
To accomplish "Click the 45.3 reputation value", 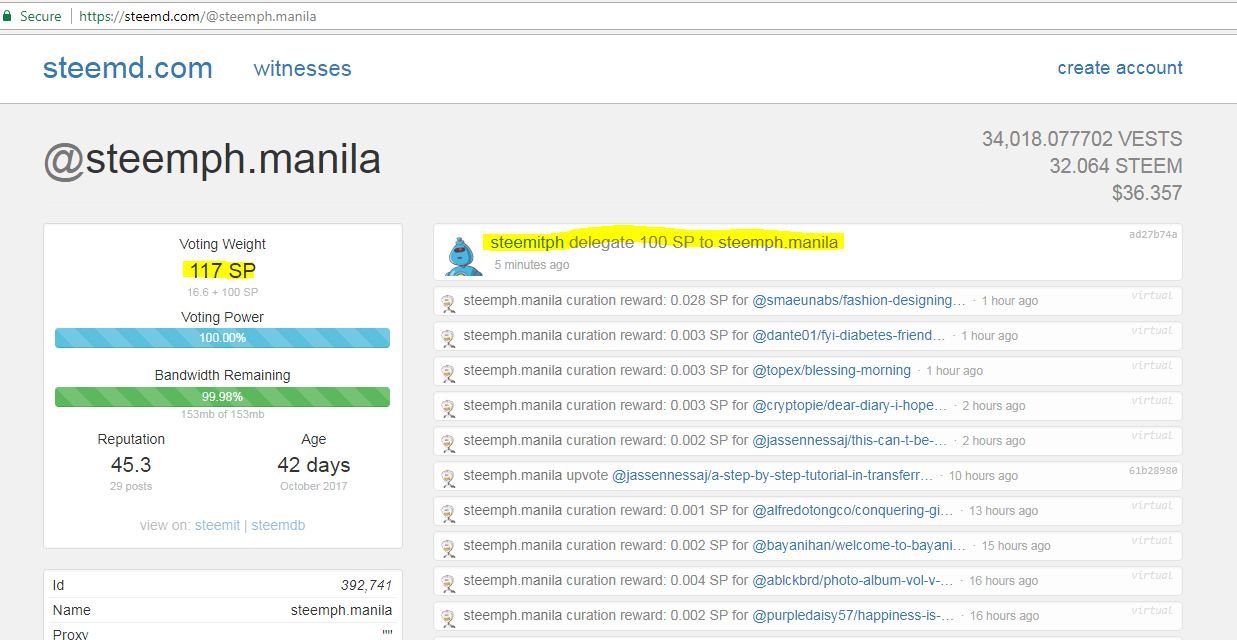I will click(x=131, y=465).
